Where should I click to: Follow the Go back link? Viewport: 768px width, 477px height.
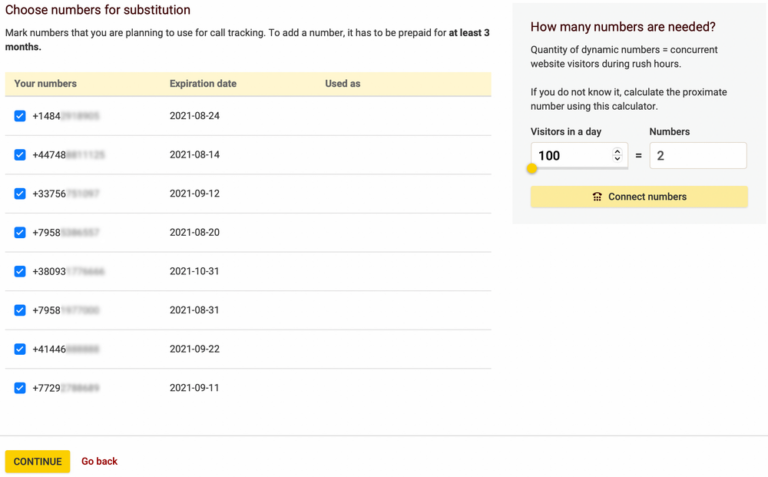pyautogui.click(x=99, y=461)
